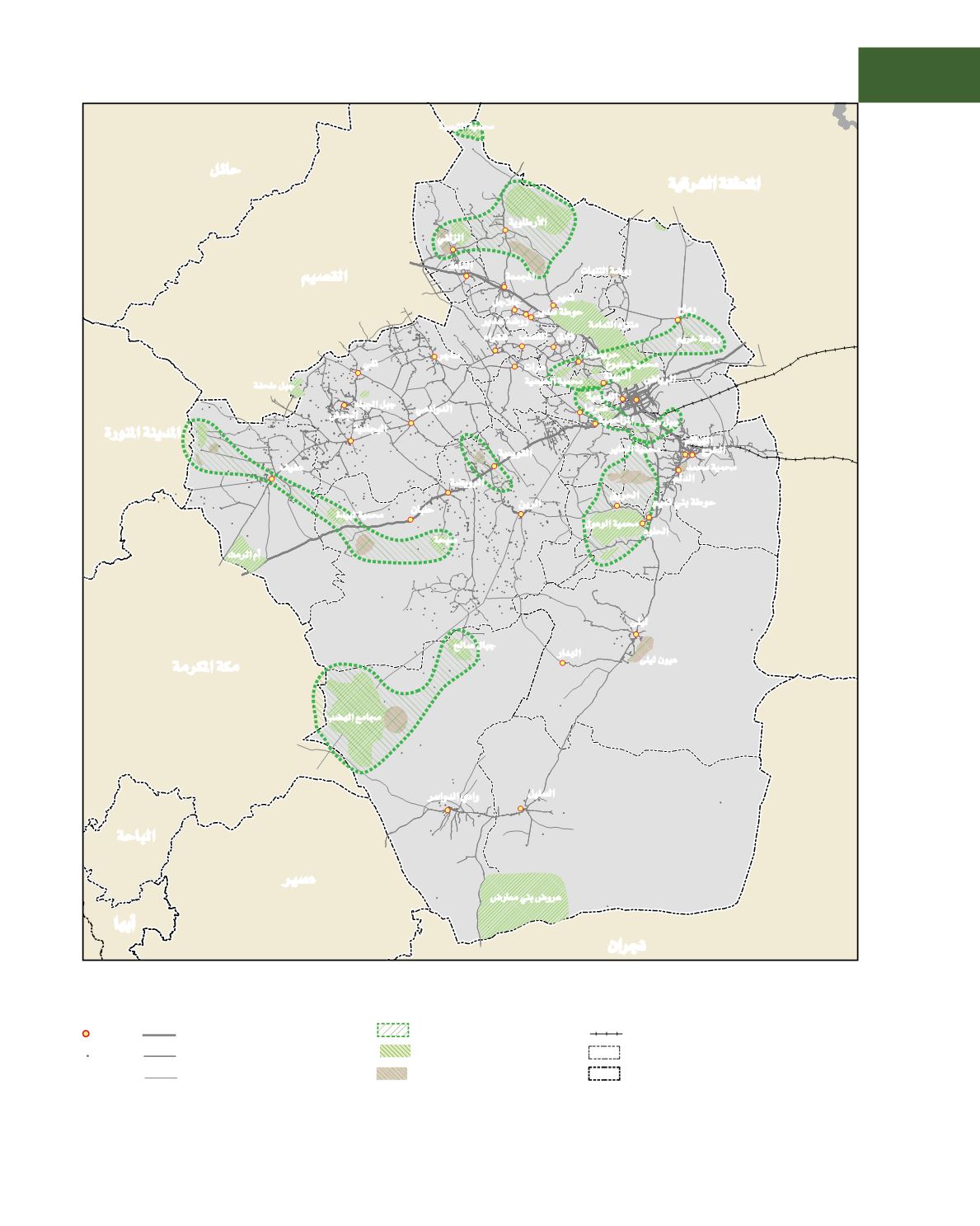Click the small dot legend symbol
Image resolution: width=980 pixels, height=1226 pixels.
point(86,1055)
